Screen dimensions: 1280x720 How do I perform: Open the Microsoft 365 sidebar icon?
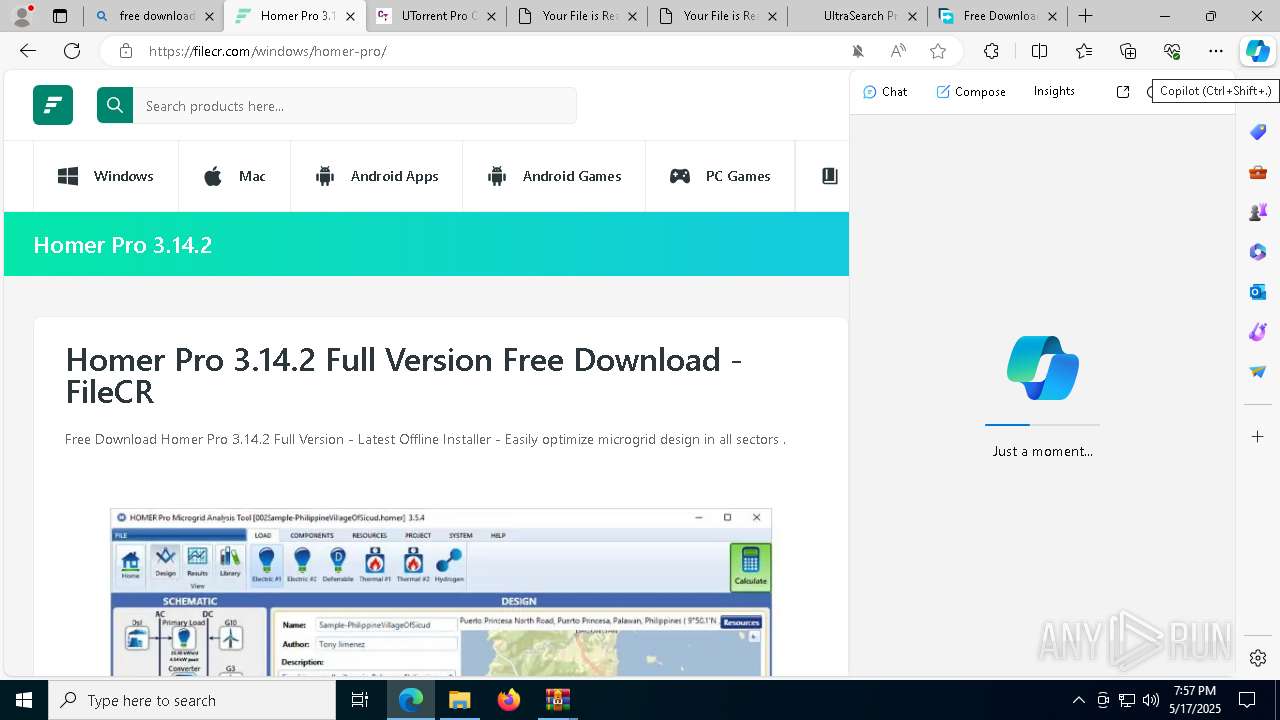coord(1258,252)
